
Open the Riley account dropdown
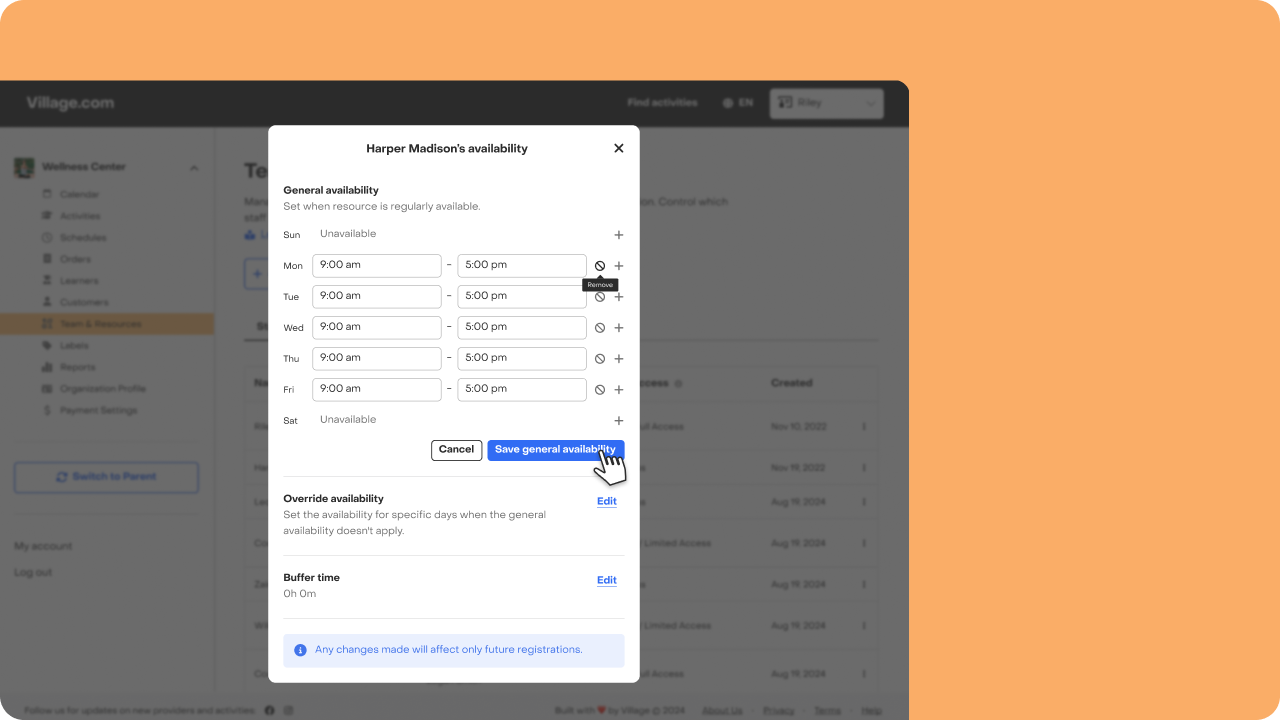coord(827,103)
